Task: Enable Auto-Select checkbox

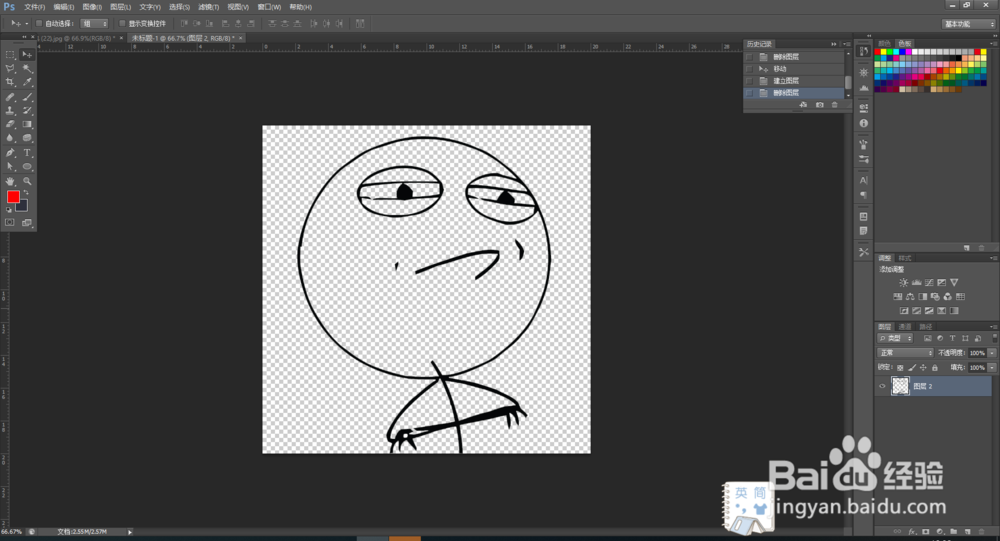Action: (39, 24)
